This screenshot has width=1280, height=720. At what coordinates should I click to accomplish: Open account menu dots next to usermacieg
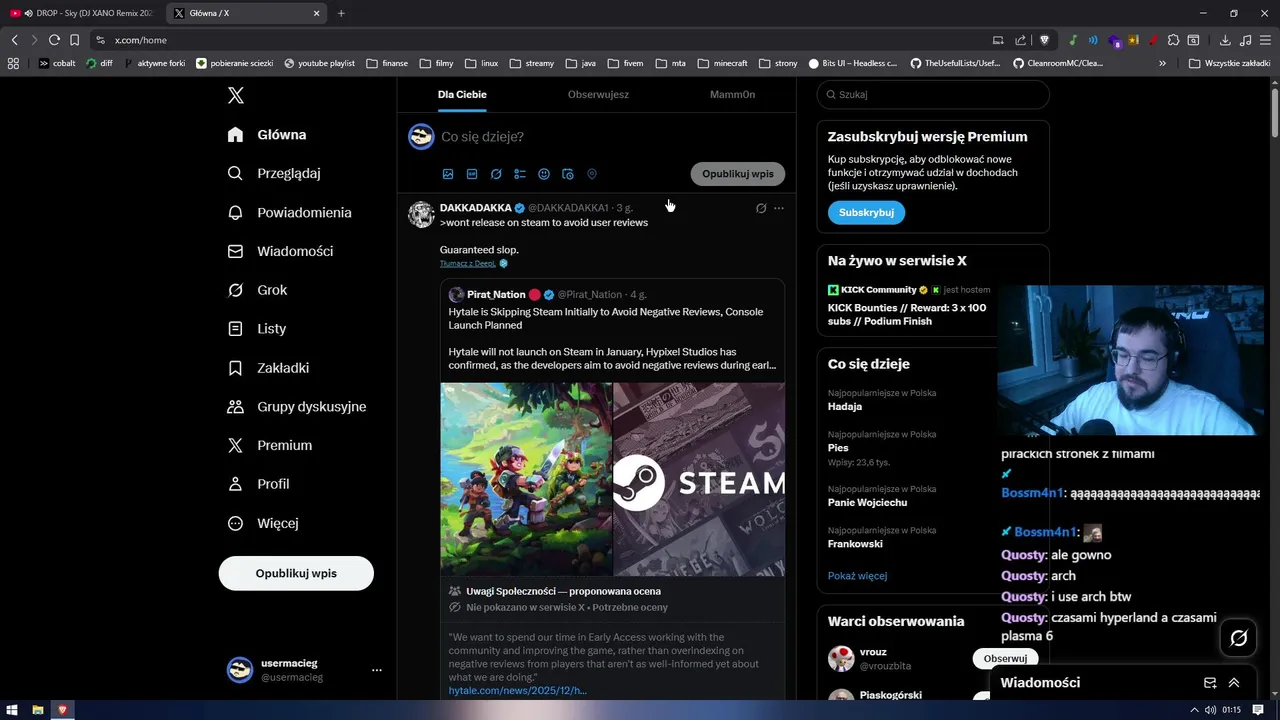pos(377,670)
